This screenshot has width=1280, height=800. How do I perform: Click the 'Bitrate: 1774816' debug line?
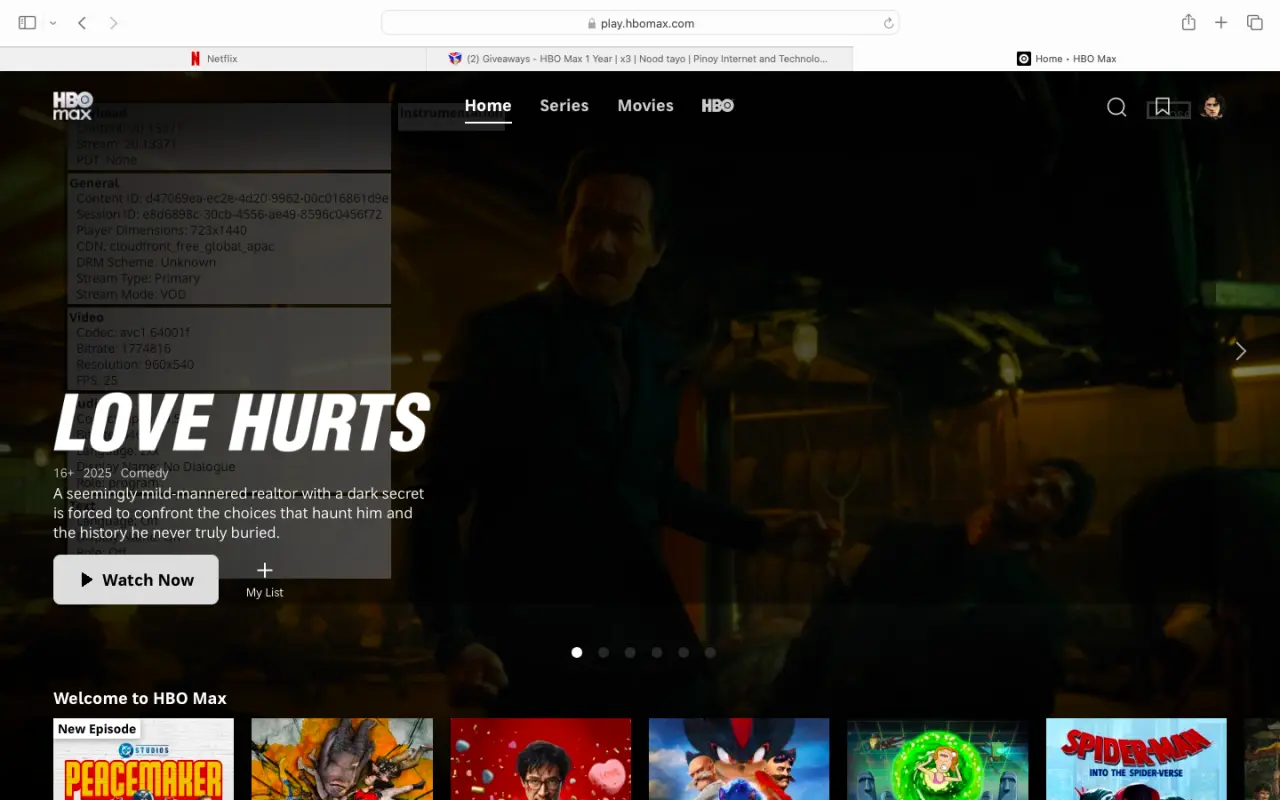tap(123, 349)
